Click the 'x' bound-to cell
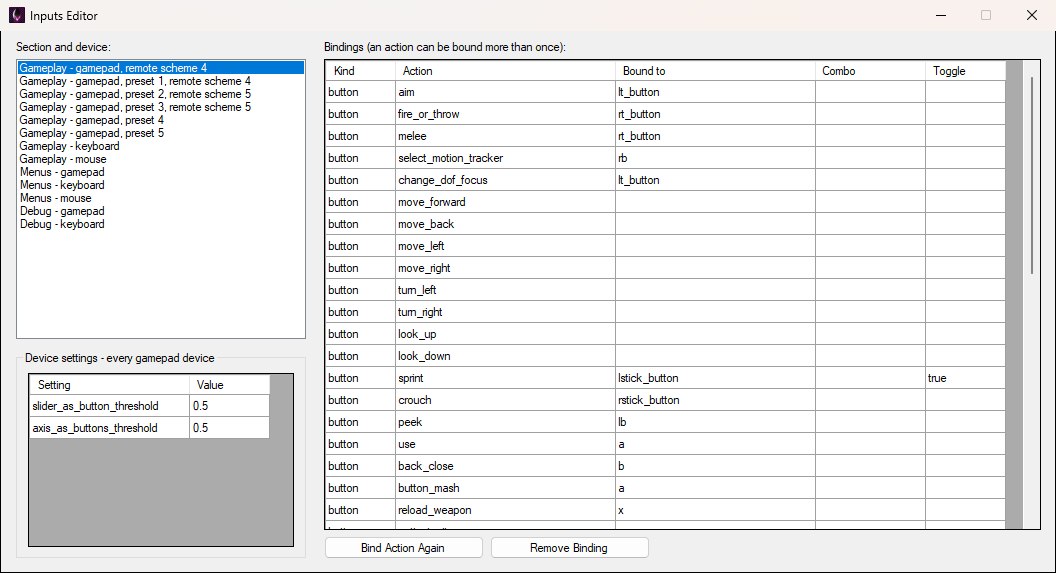Image resolution: width=1056 pixels, height=573 pixels. [x=715, y=510]
